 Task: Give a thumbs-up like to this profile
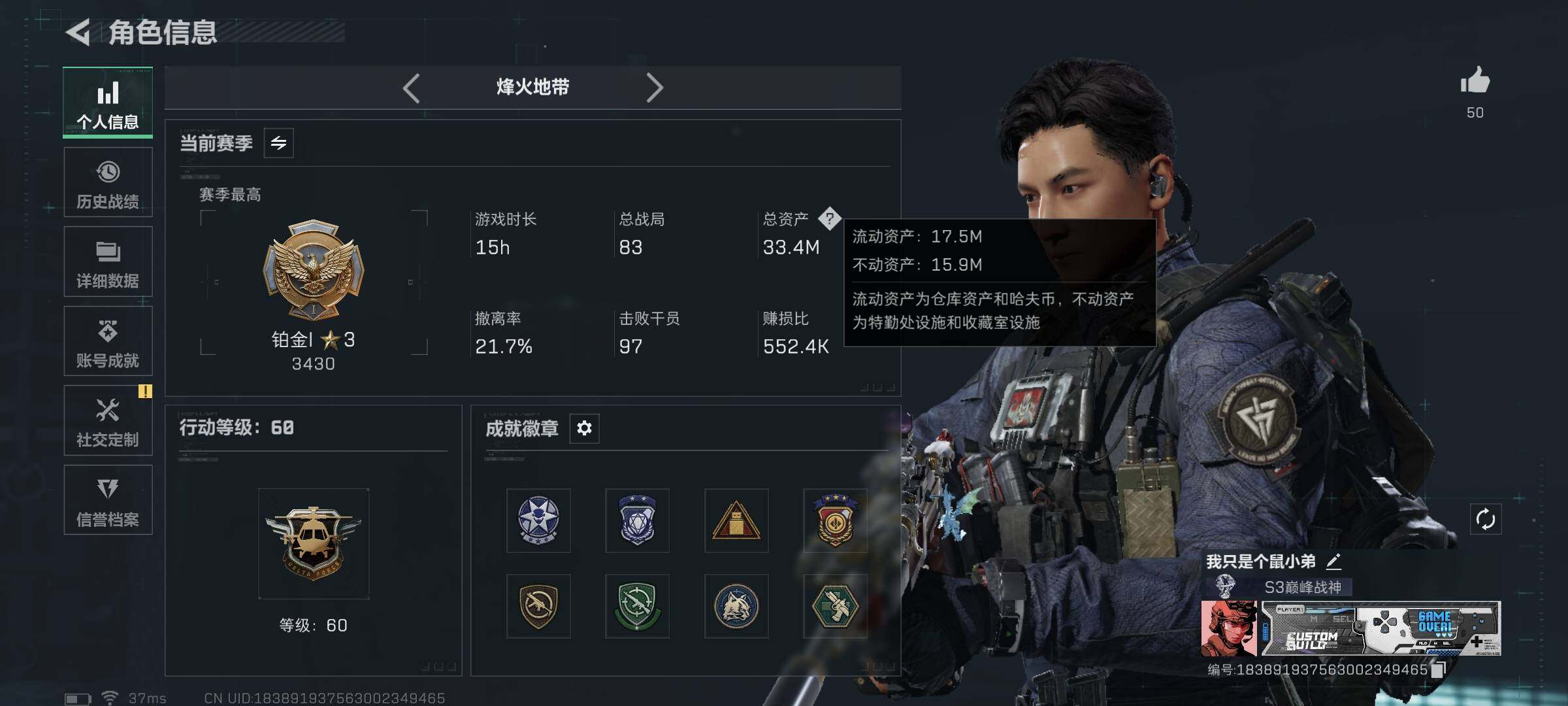(x=1475, y=80)
